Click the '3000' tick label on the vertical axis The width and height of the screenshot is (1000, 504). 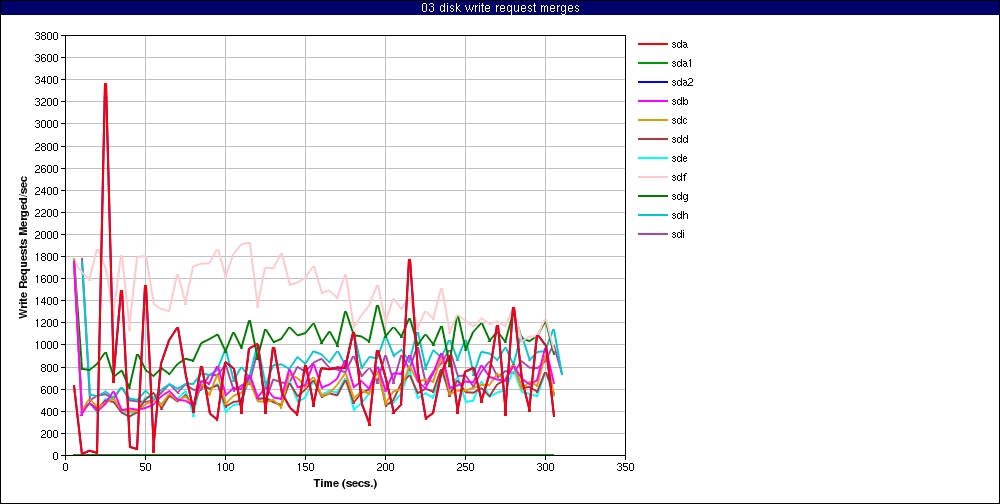coord(48,124)
